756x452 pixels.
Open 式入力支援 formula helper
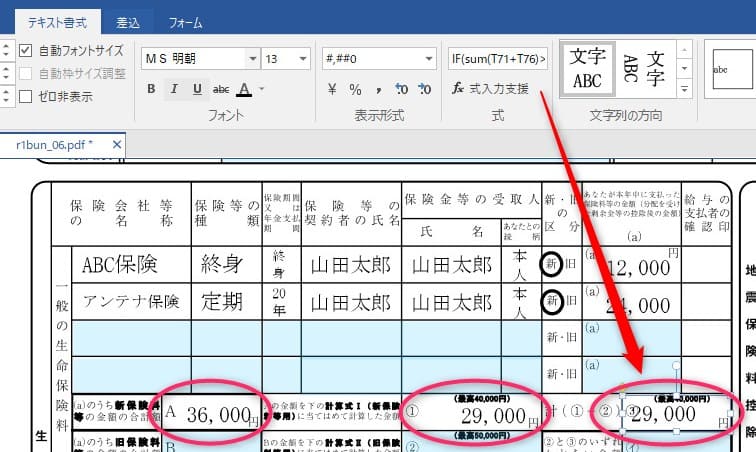pos(490,89)
